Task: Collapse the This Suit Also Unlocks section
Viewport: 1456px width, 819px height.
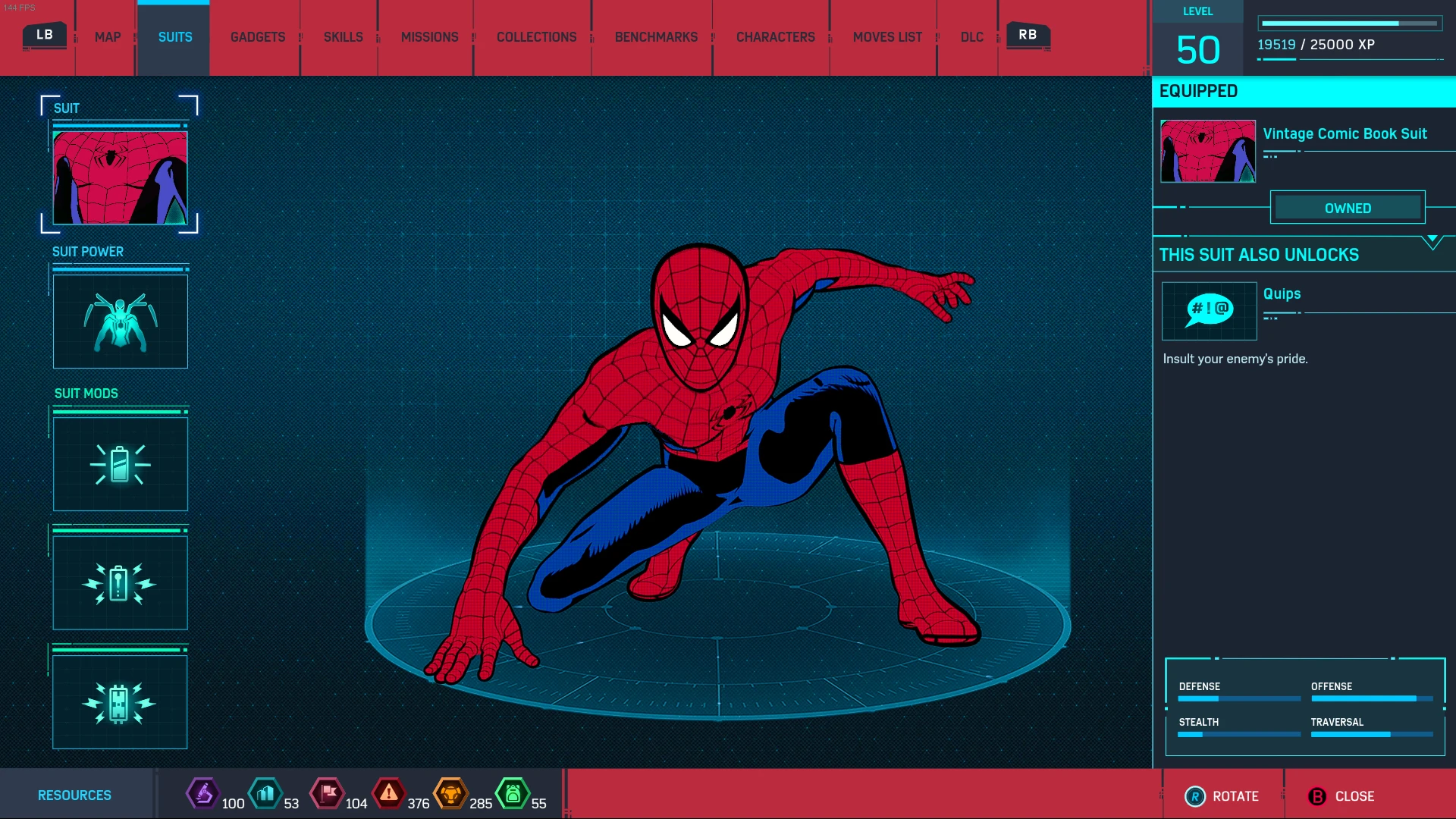Action: click(1432, 242)
